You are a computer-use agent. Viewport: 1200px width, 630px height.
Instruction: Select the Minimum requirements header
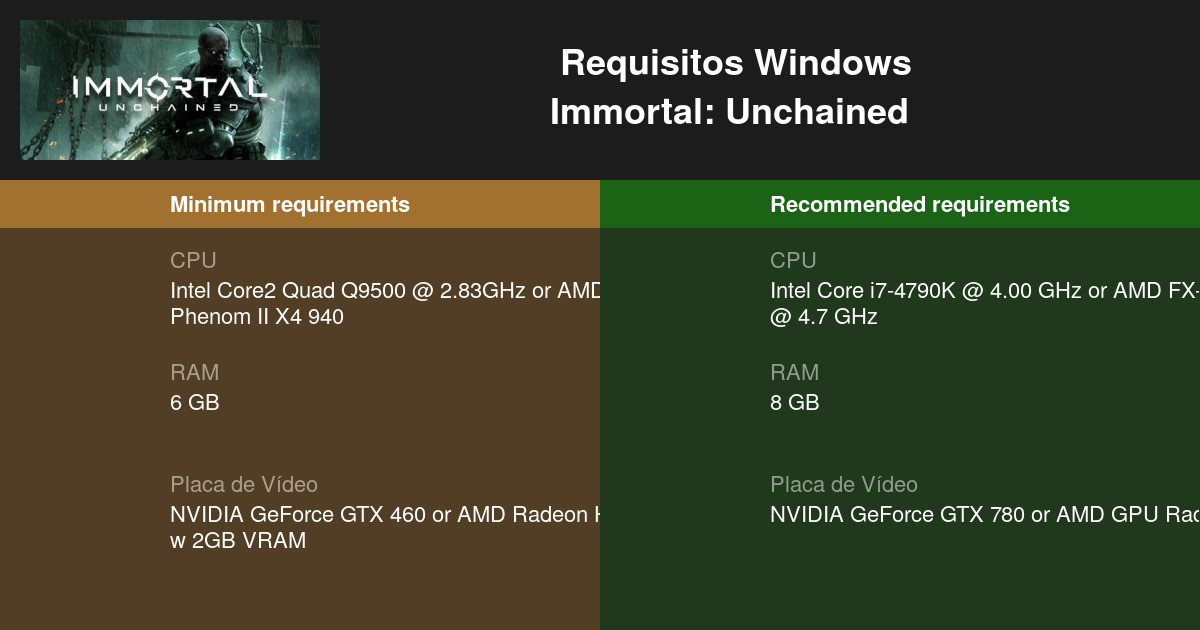[290, 205]
